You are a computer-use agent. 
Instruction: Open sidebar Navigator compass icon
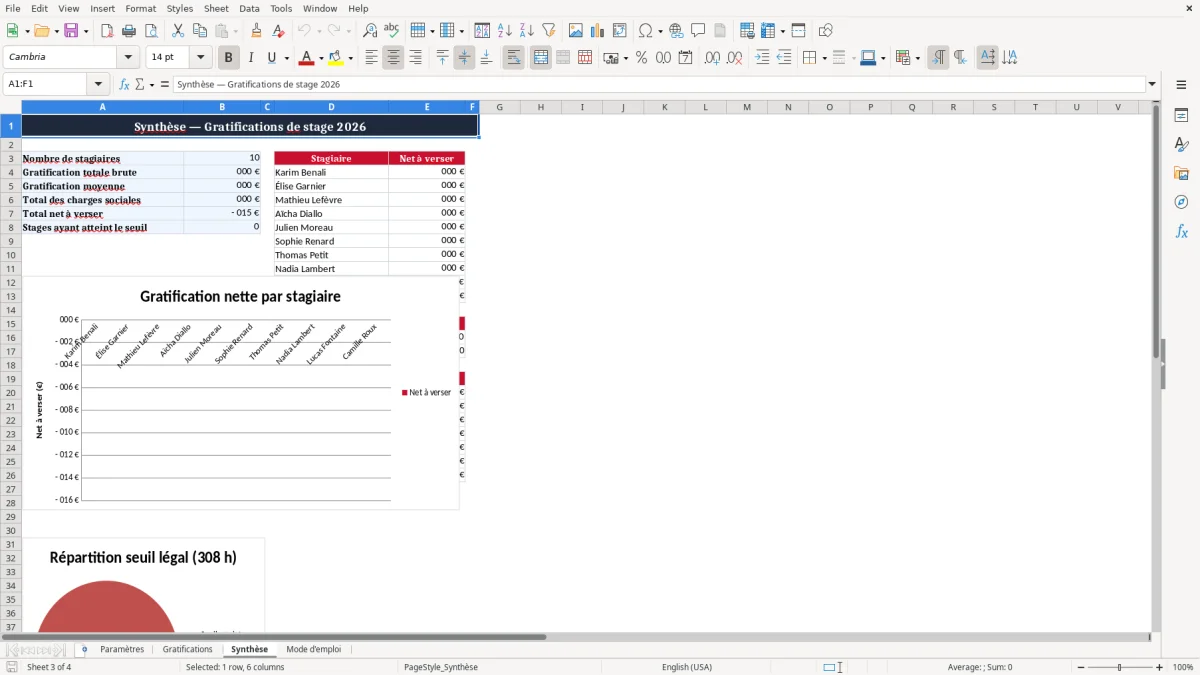[x=1181, y=203]
